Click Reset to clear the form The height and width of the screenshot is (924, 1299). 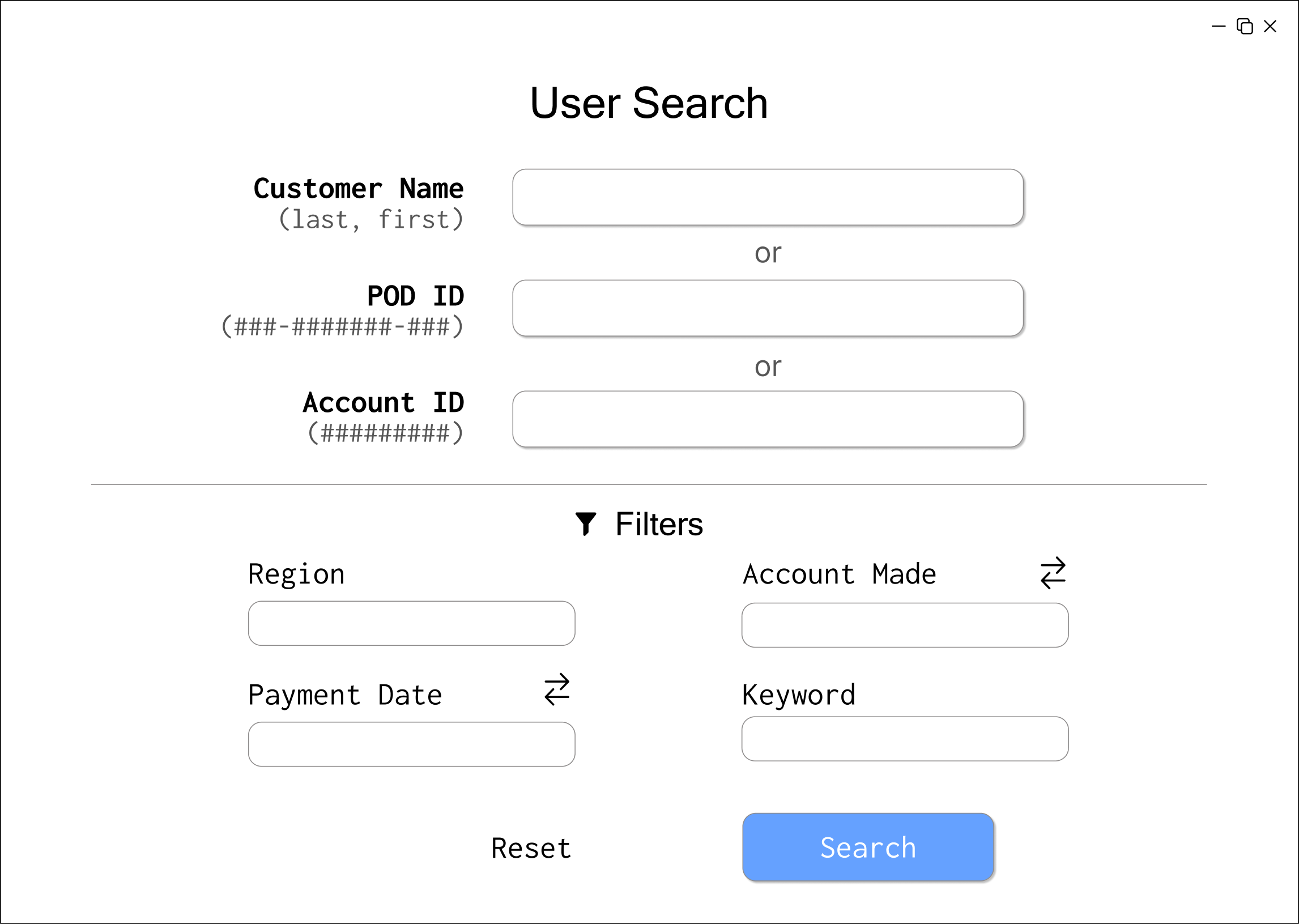click(x=531, y=848)
